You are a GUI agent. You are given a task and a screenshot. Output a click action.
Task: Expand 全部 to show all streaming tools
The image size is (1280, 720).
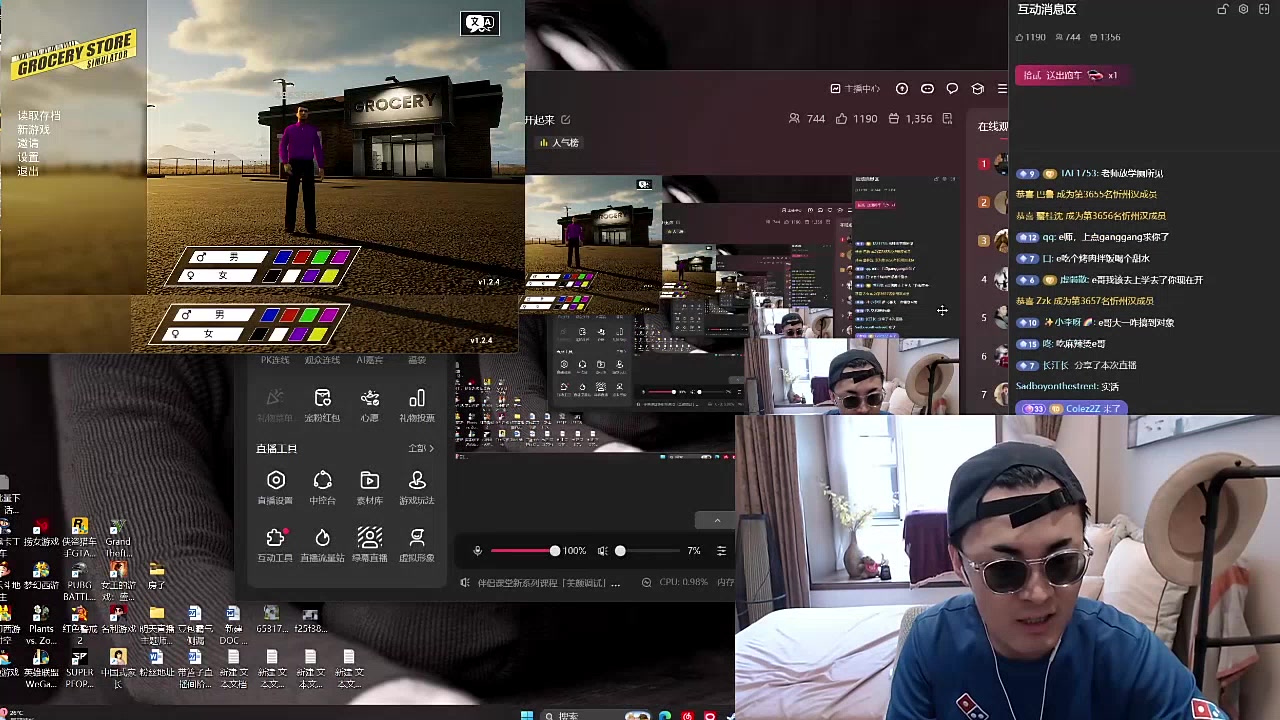(421, 448)
